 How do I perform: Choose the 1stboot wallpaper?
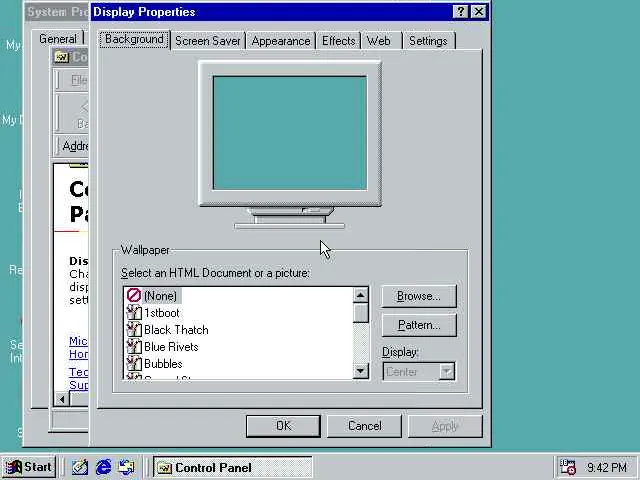point(162,313)
